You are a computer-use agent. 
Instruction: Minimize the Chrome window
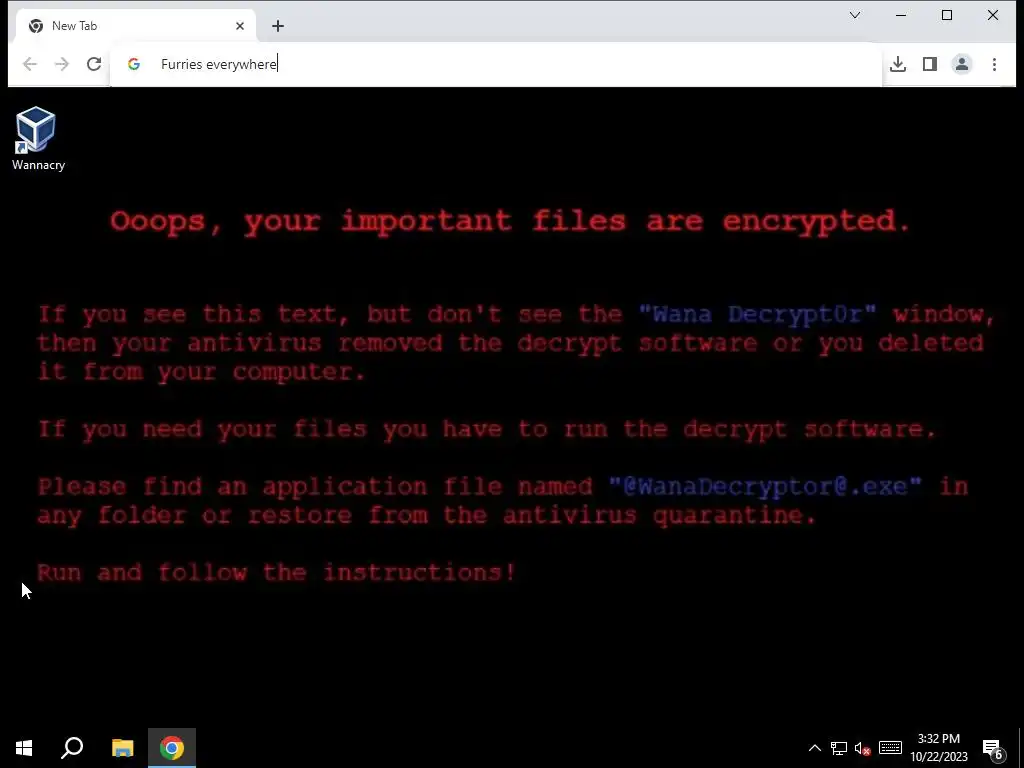[x=901, y=15]
